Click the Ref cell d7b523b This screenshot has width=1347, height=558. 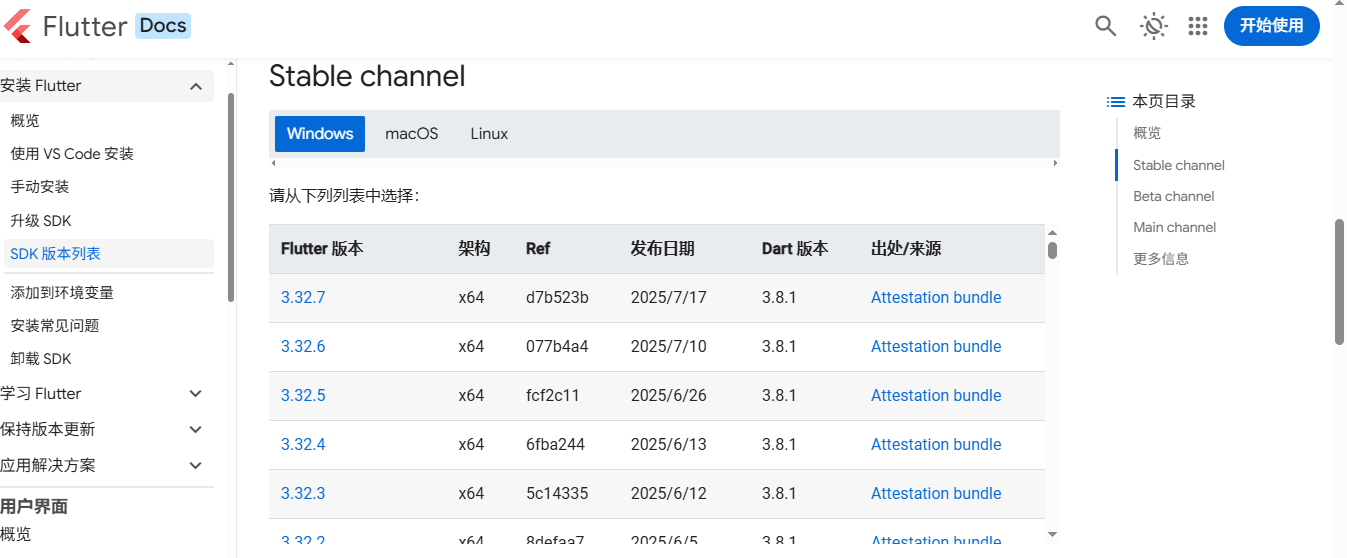click(557, 298)
